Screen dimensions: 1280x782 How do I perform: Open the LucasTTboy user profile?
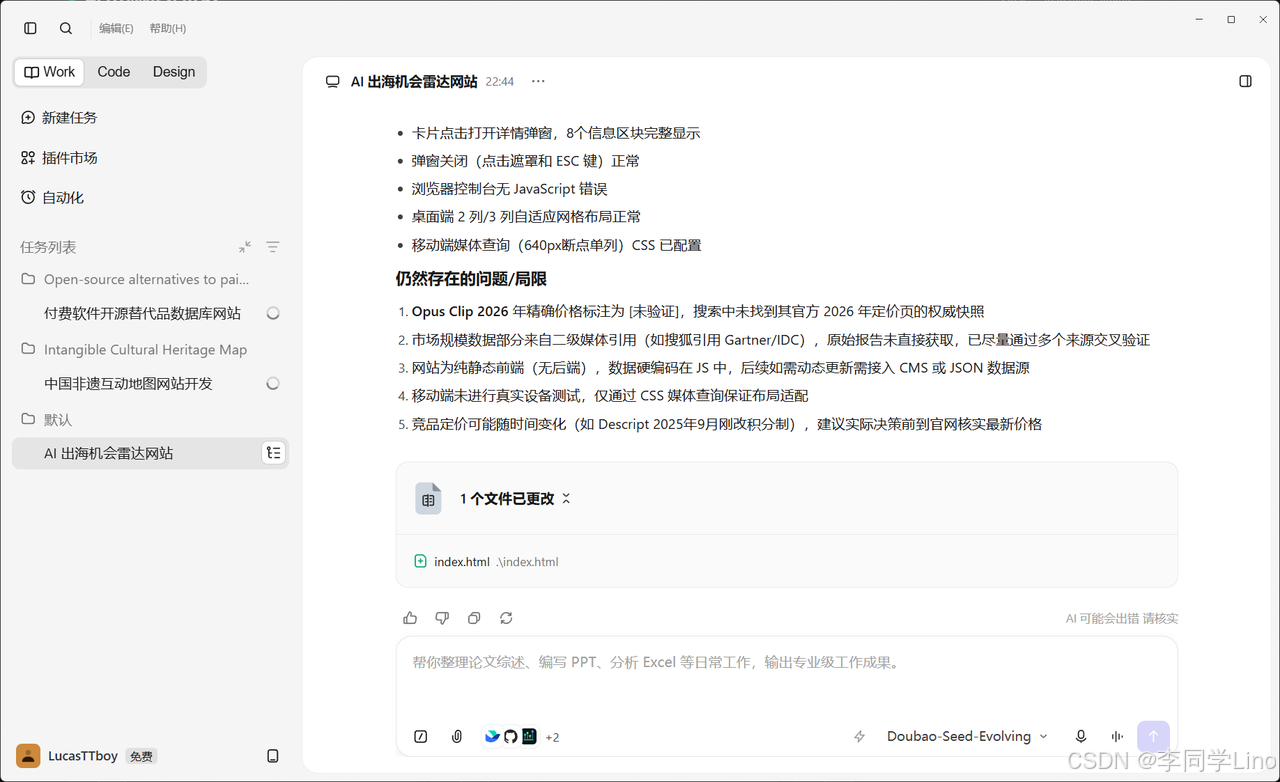[x=69, y=756]
